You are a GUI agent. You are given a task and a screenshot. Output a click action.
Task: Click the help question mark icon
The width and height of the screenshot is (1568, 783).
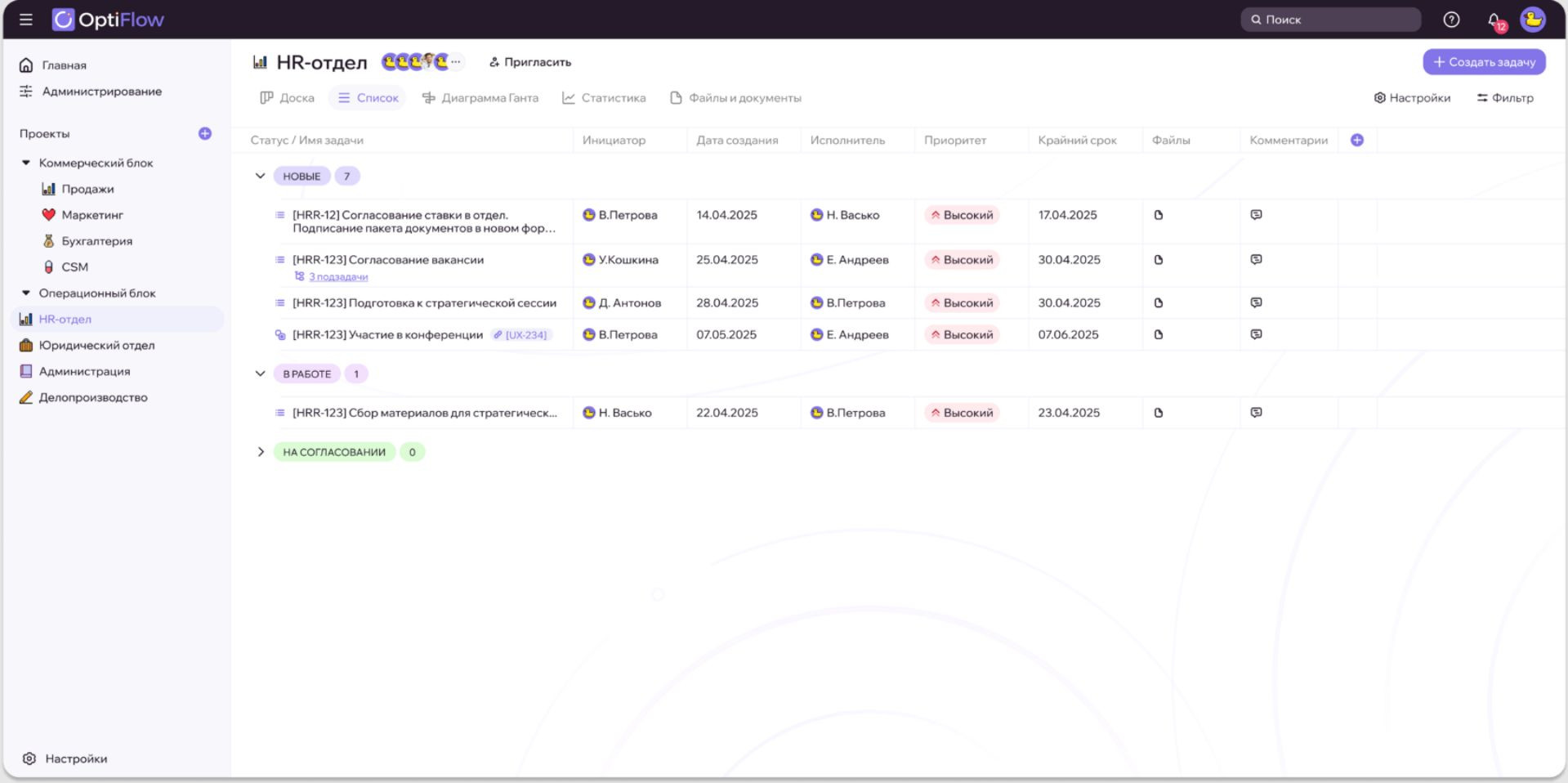click(1451, 20)
